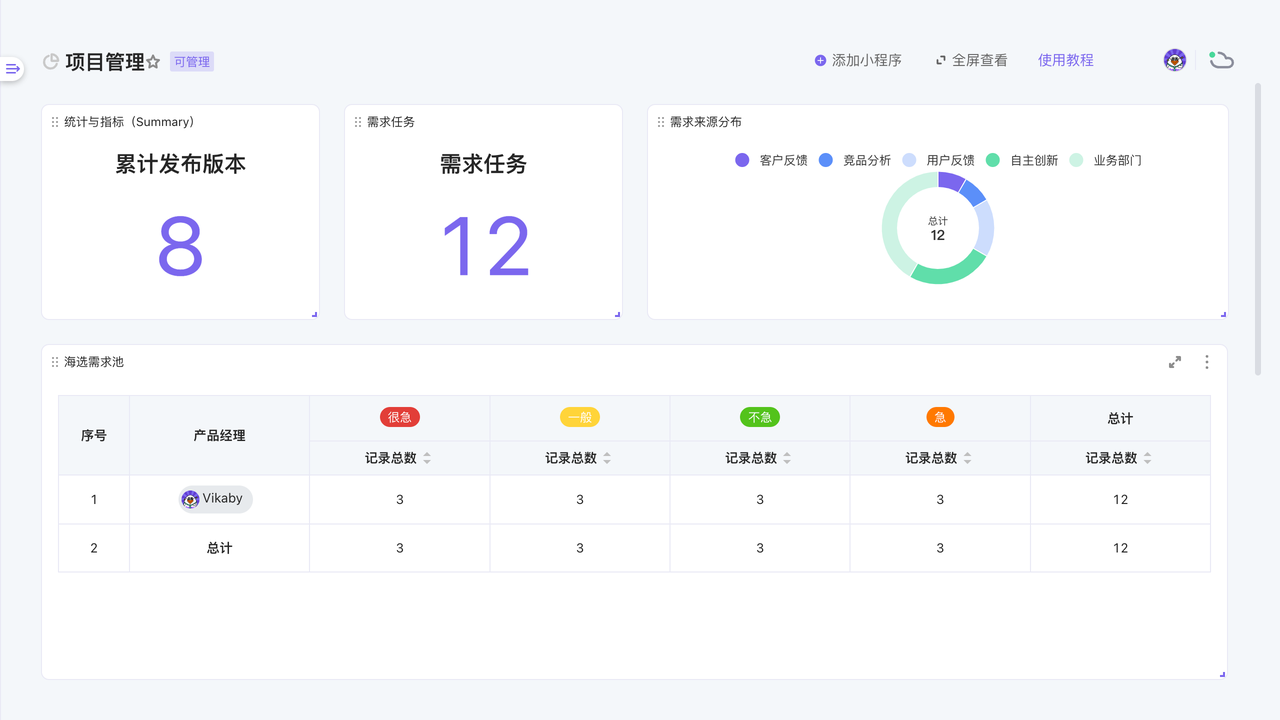Toggle the 业务部门 legend item
Image resolution: width=1280 pixels, height=720 pixels.
pyautogui.click(x=1106, y=160)
